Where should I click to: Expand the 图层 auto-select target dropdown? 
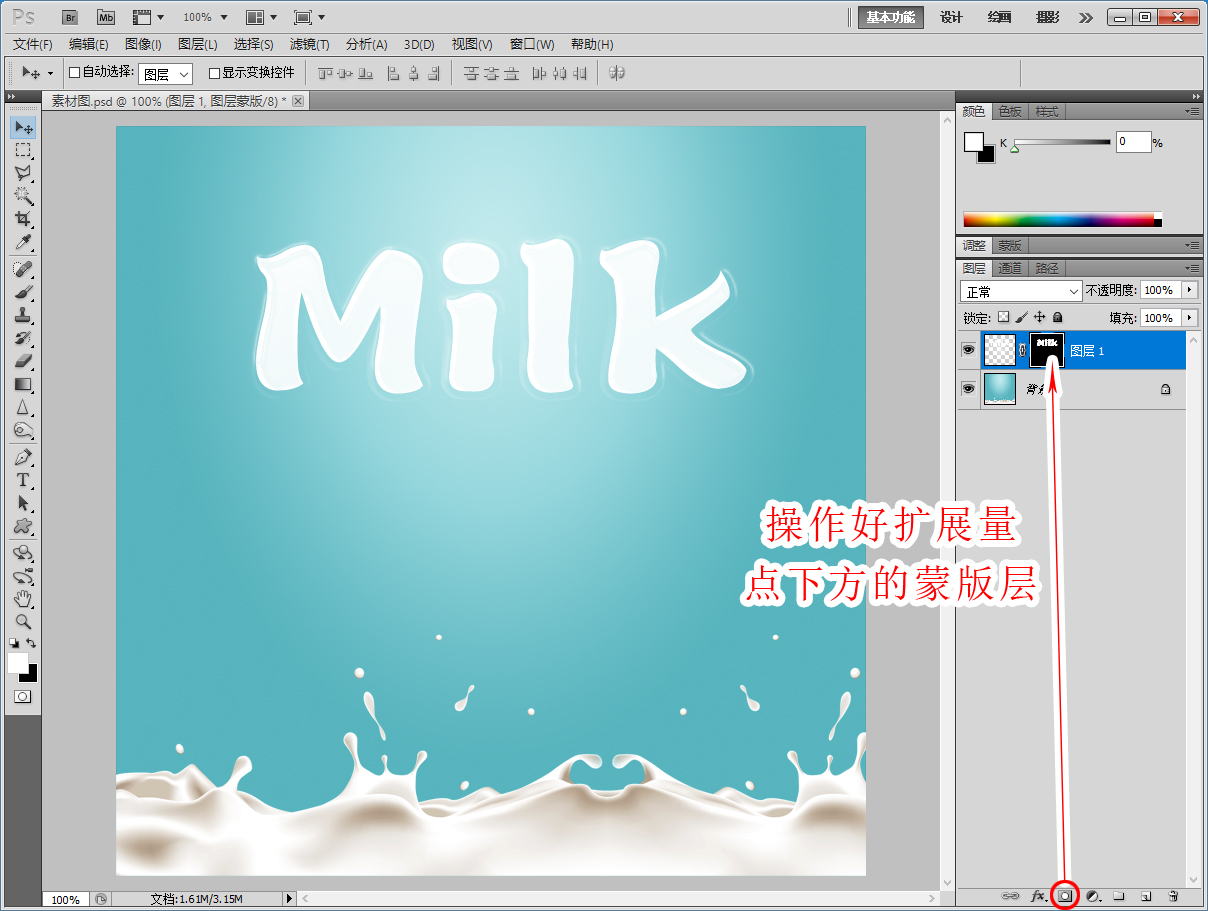[165, 74]
